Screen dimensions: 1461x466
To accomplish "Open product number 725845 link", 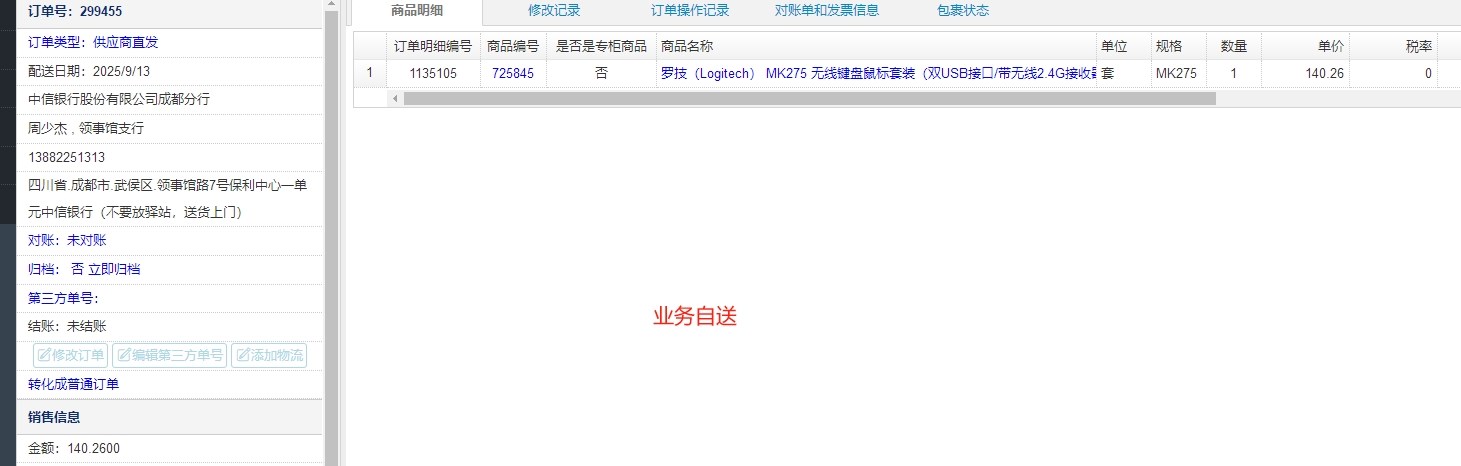I will click(513, 73).
